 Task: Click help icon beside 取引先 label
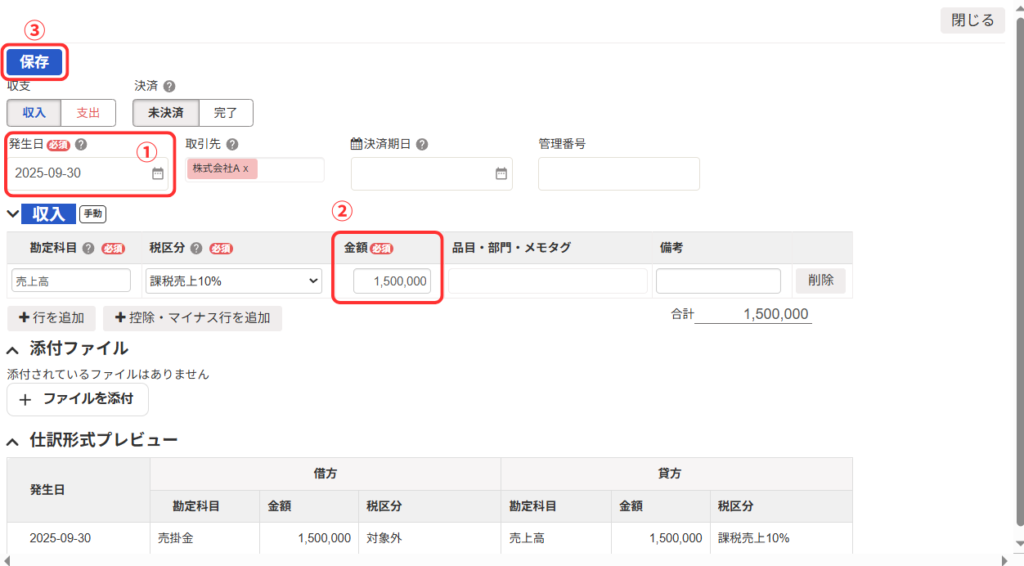232,144
